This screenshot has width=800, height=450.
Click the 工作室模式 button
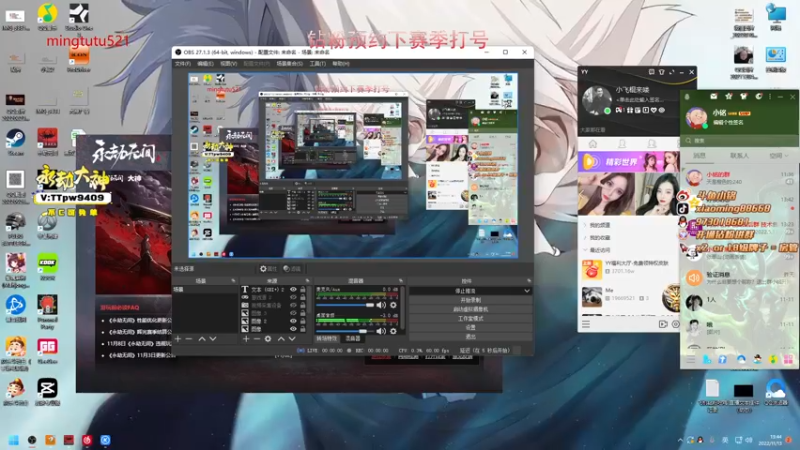[x=470, y=318]
